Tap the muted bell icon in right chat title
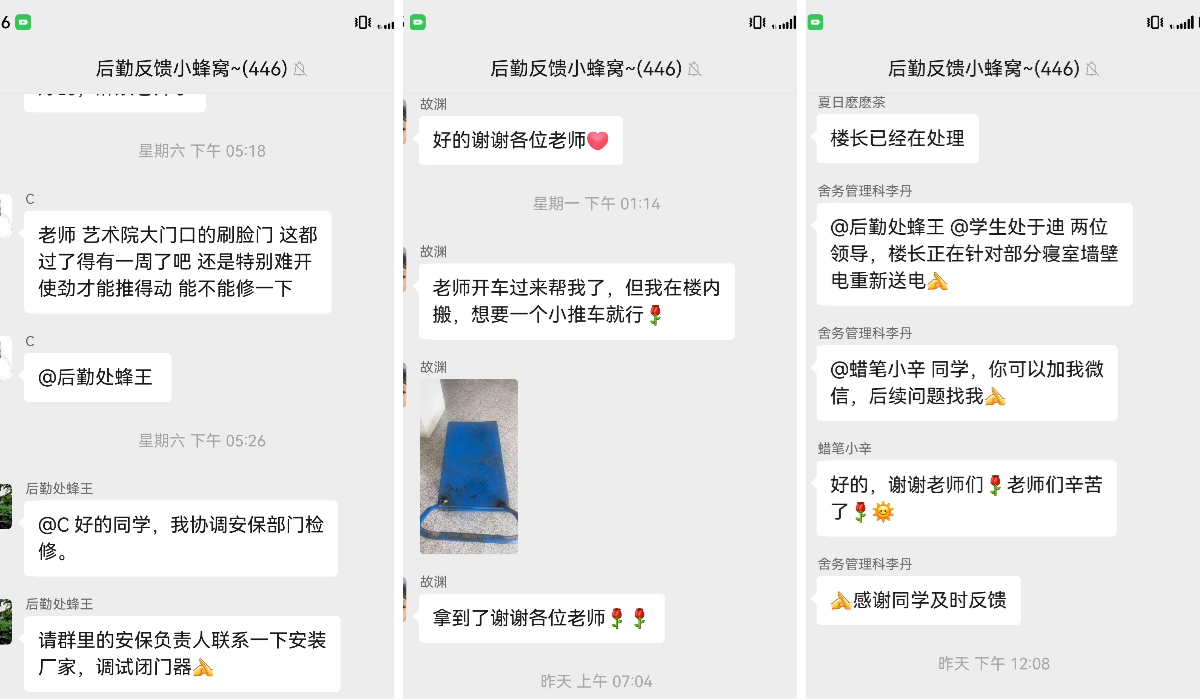Viewport: 1201px width, 700px height. click(1093, 69)
